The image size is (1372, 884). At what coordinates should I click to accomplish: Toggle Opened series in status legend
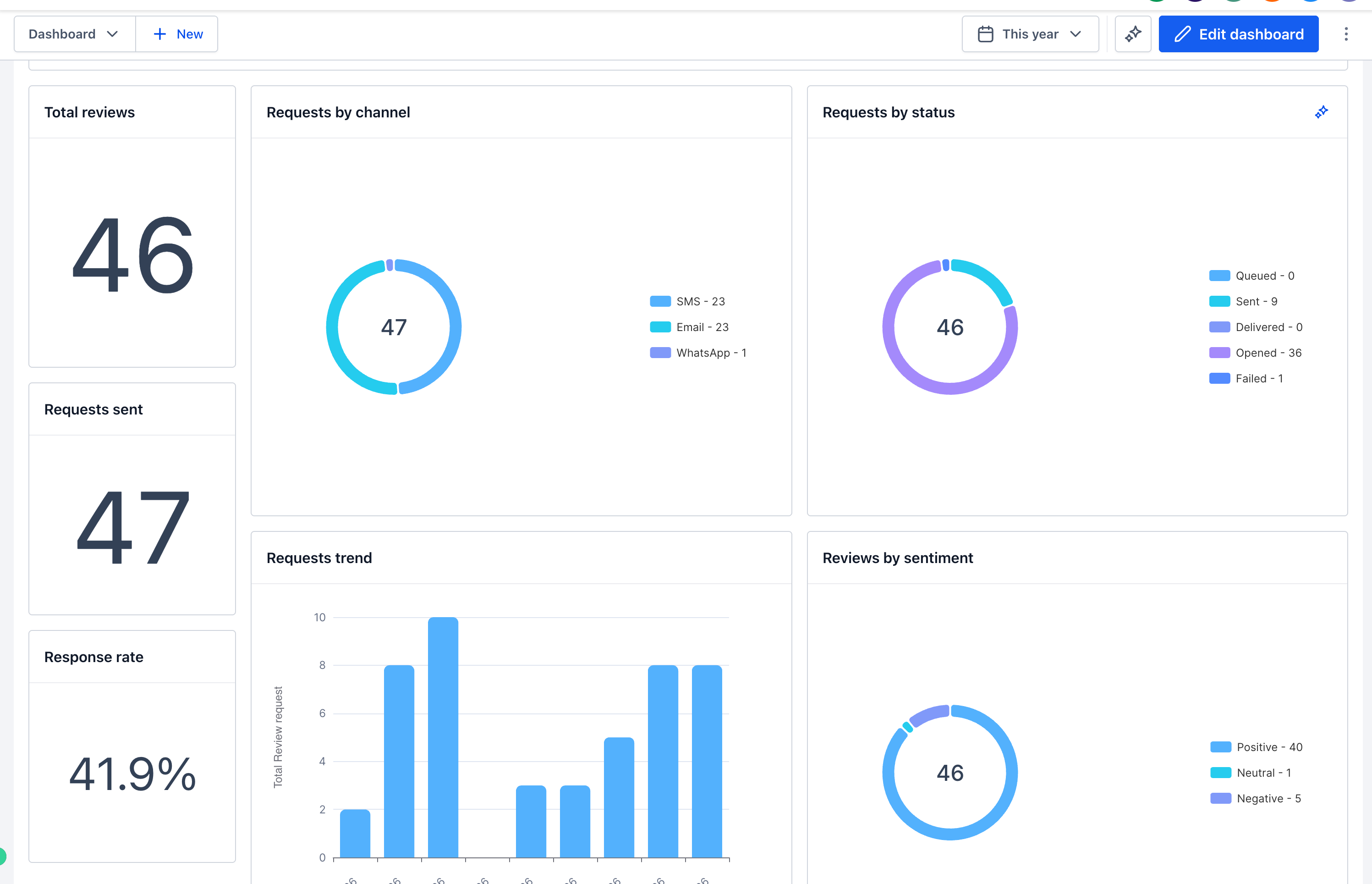click(x=1255, y=353)
